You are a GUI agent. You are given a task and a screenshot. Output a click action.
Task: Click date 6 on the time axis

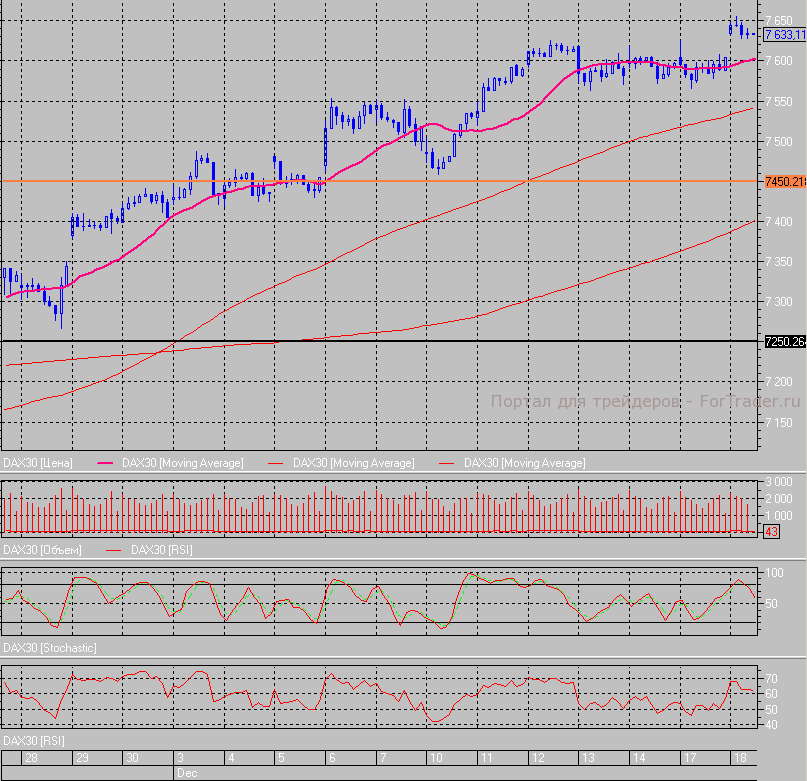click(x=332, y=758)
